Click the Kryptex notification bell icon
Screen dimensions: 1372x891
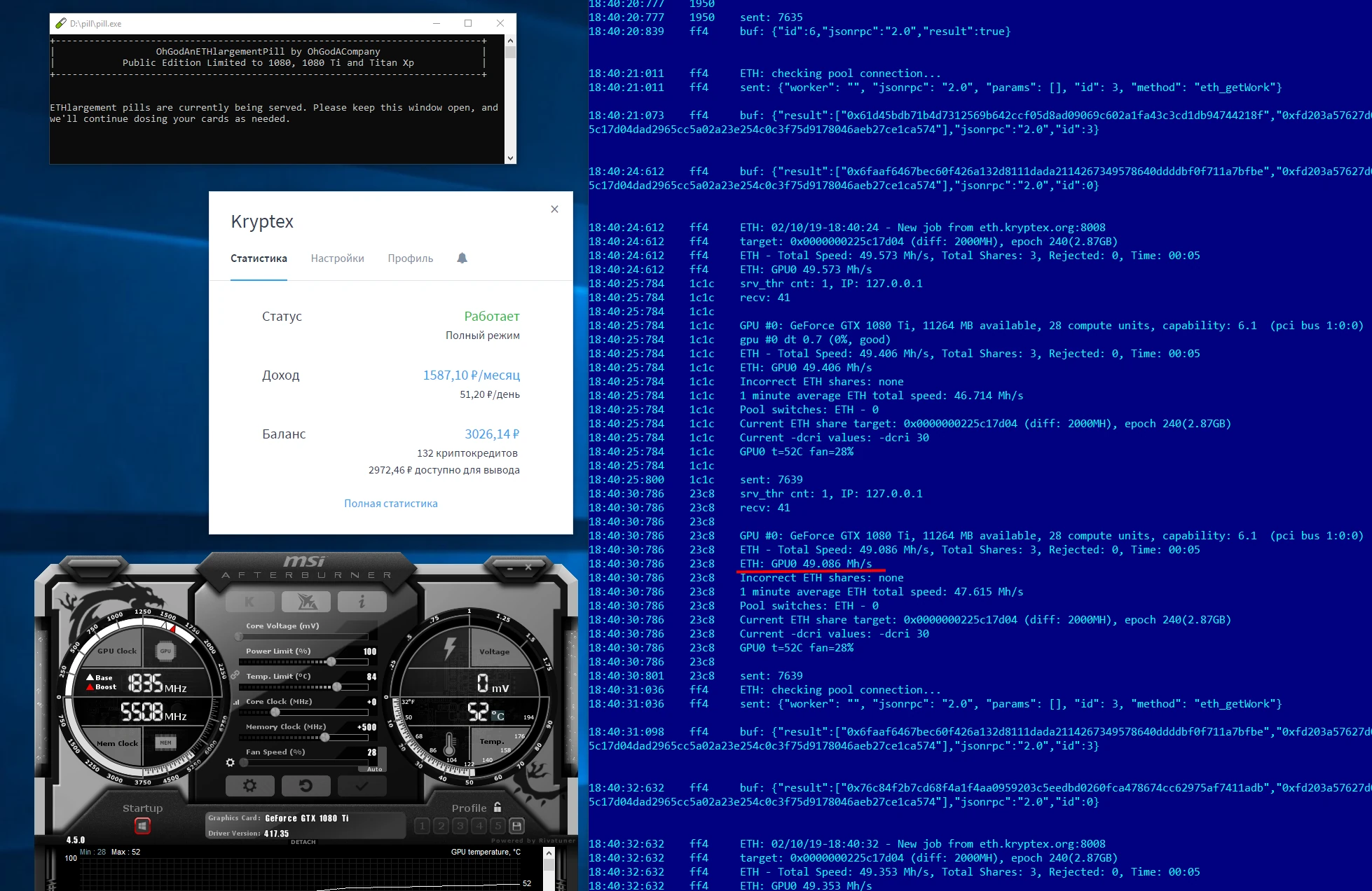pyautogui.click(x=462, y=258)
